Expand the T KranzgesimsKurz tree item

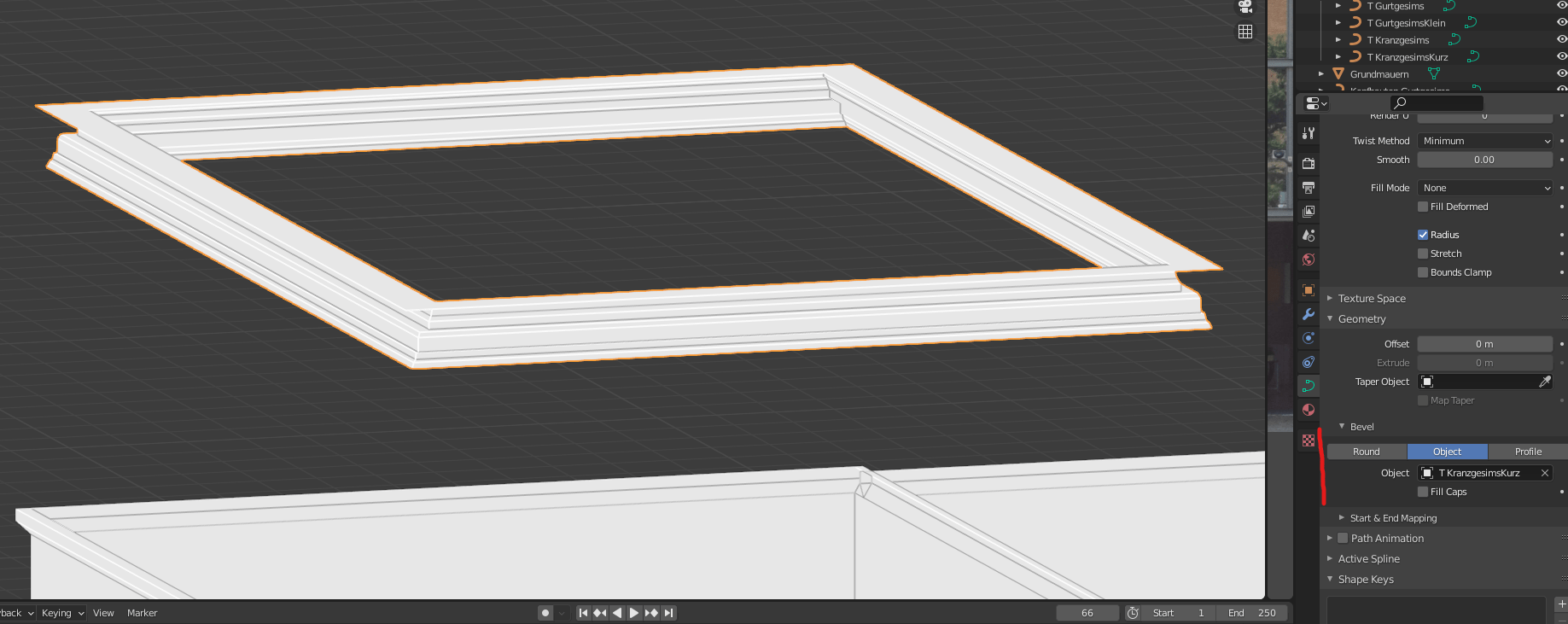(1338, 57)
